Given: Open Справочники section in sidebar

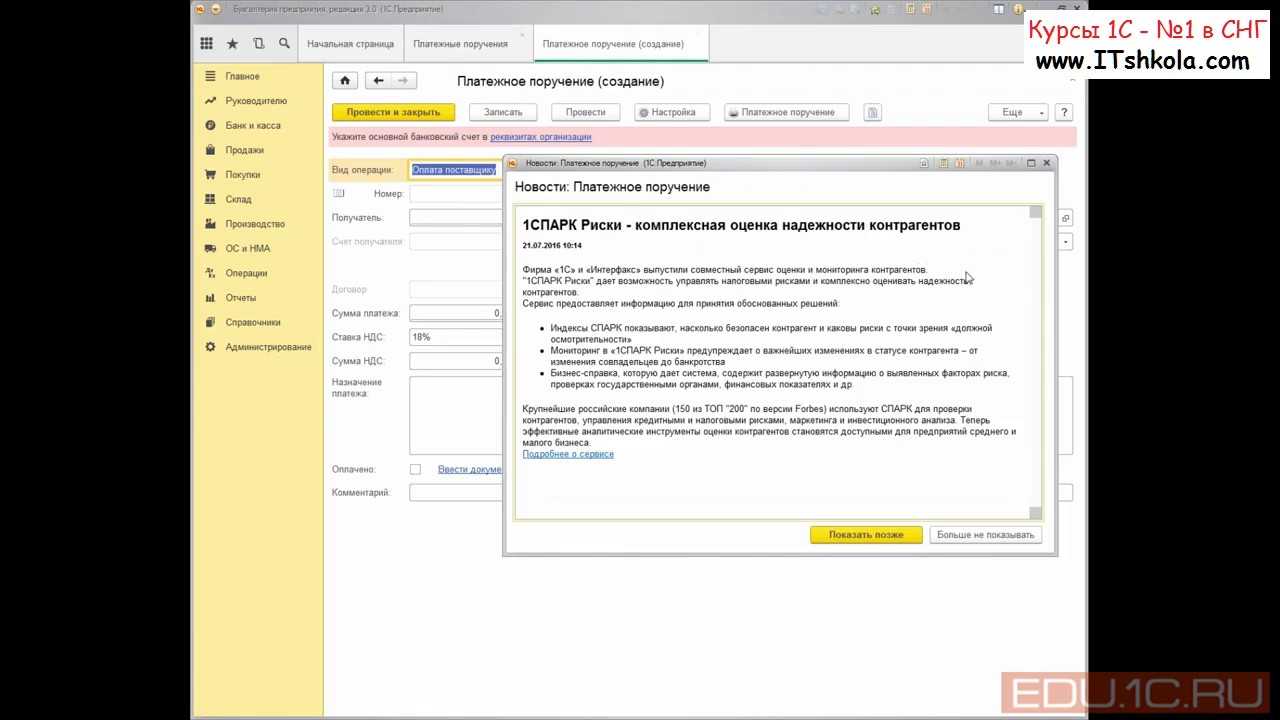Looking at the screenshot, I should (x=253, y=322).
